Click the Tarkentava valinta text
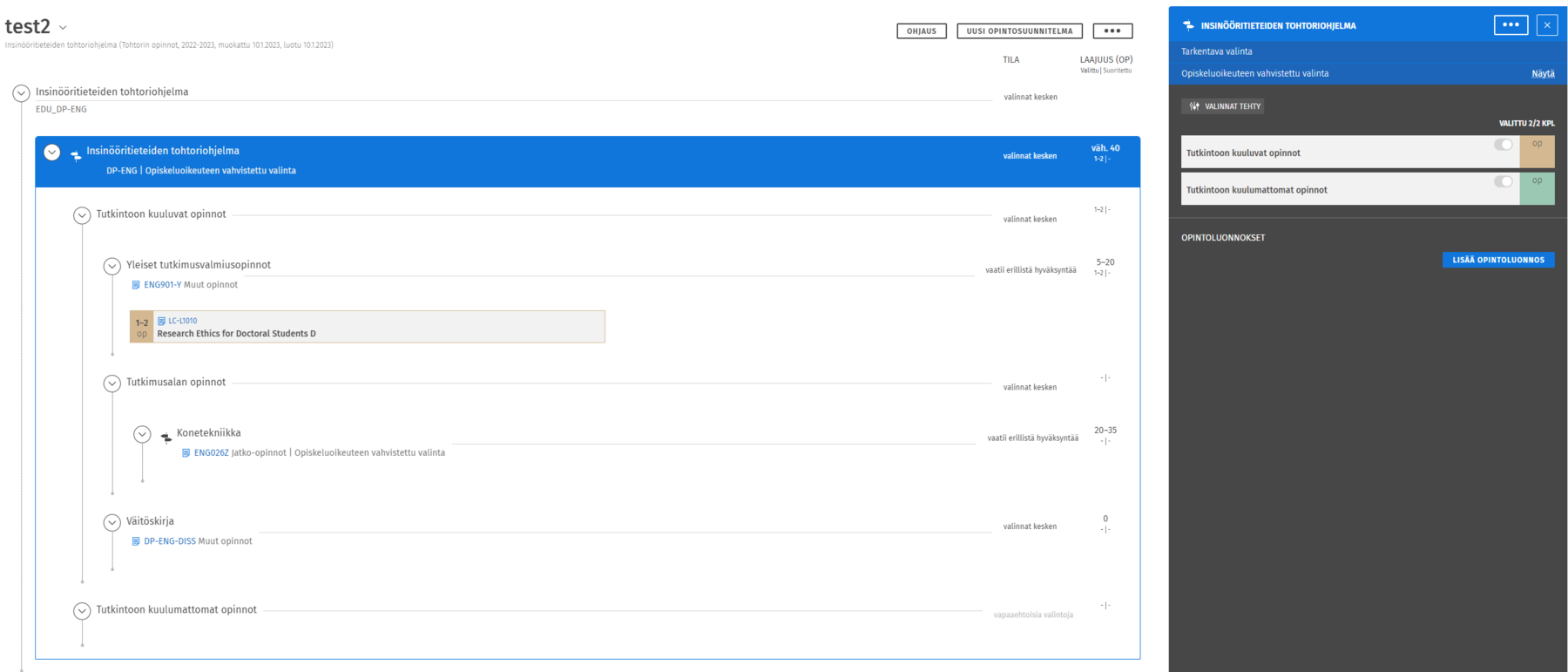 pyautogui.click(x=1216, y=52)
